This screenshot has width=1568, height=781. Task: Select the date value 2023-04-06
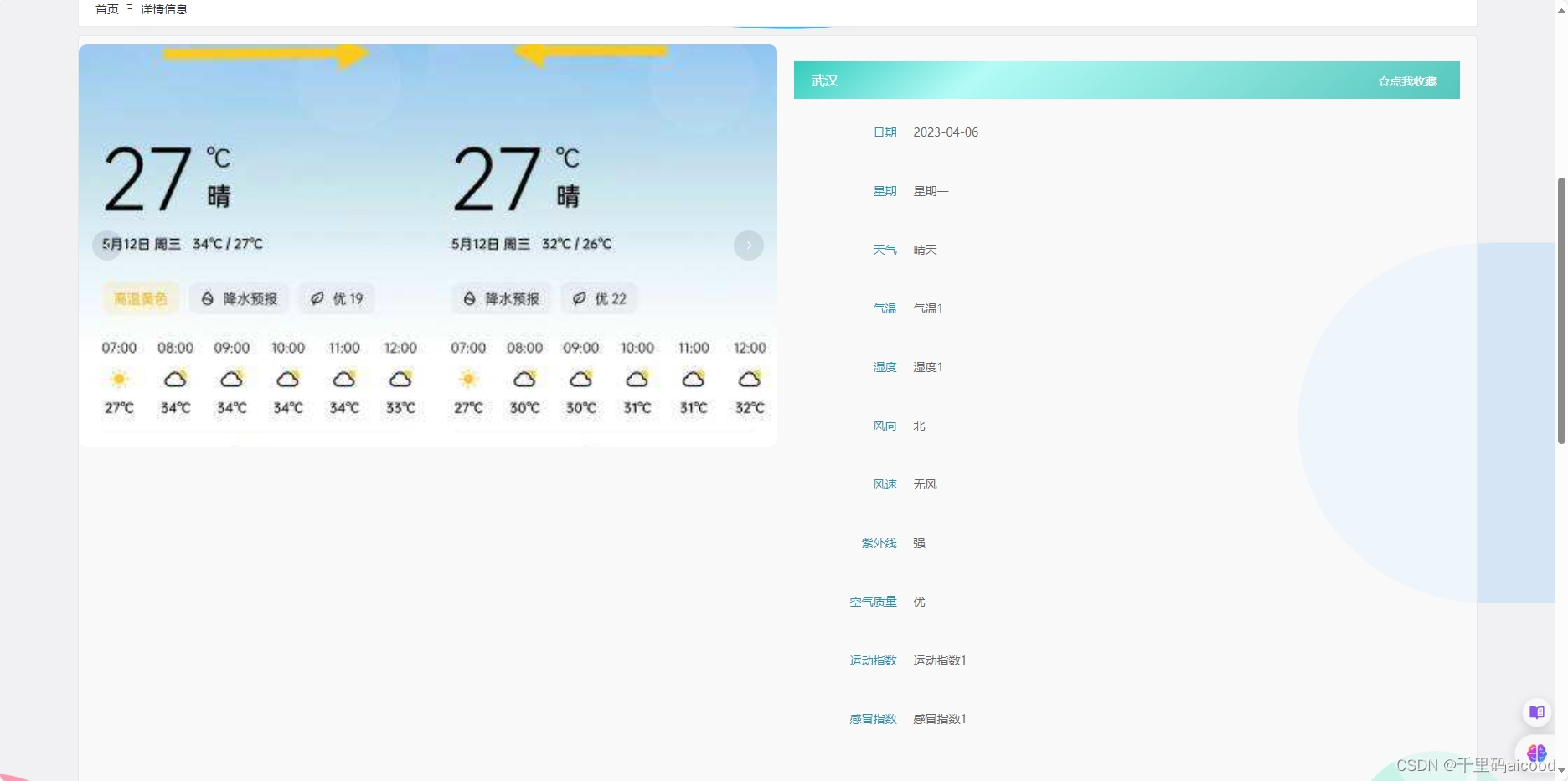pos(946,132)
